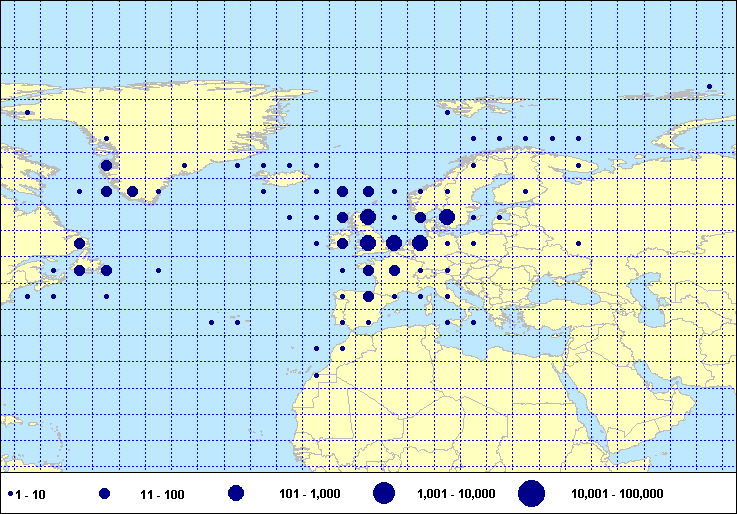Click the 101 - 1,000 legend circle
The image size is (737, 514).
[236, 493]
